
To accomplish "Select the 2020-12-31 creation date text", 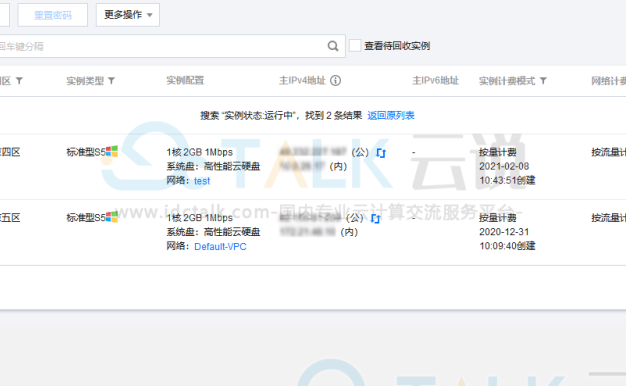I will [x=504, y=232].
